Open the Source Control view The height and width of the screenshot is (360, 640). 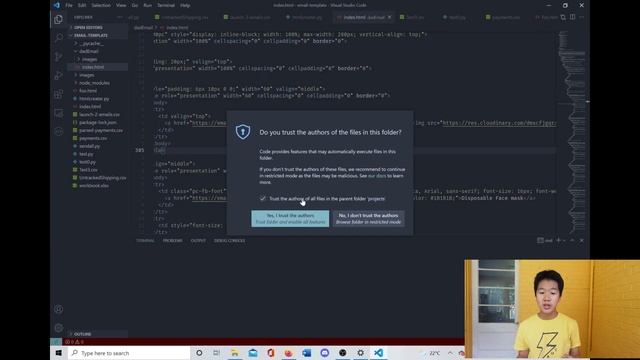(58, 57)
